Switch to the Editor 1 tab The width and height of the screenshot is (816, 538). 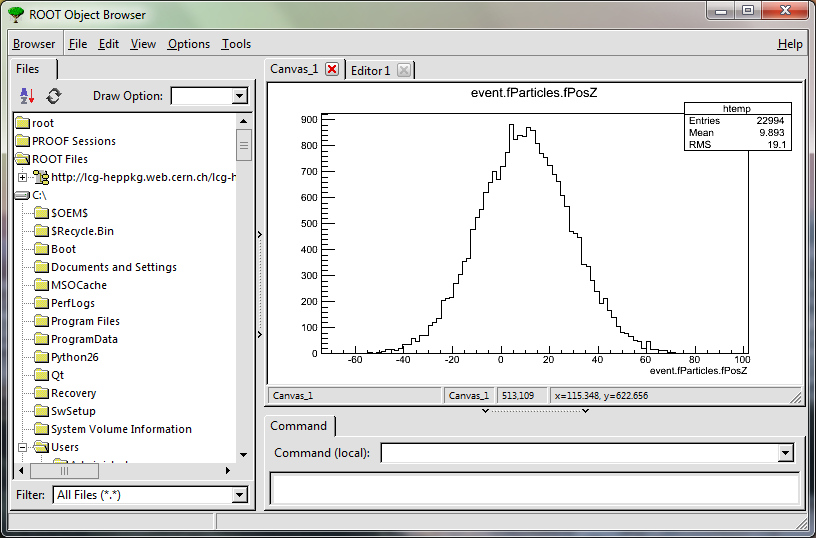[x=370, y=70]
